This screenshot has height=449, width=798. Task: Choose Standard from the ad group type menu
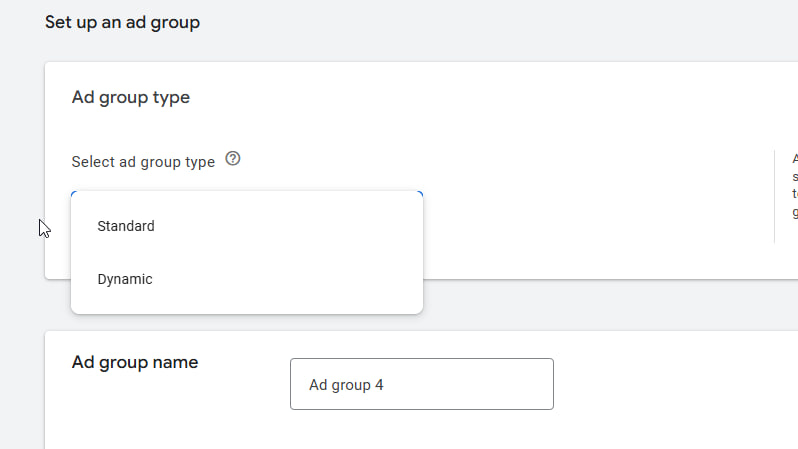click(x=126, y=226)
